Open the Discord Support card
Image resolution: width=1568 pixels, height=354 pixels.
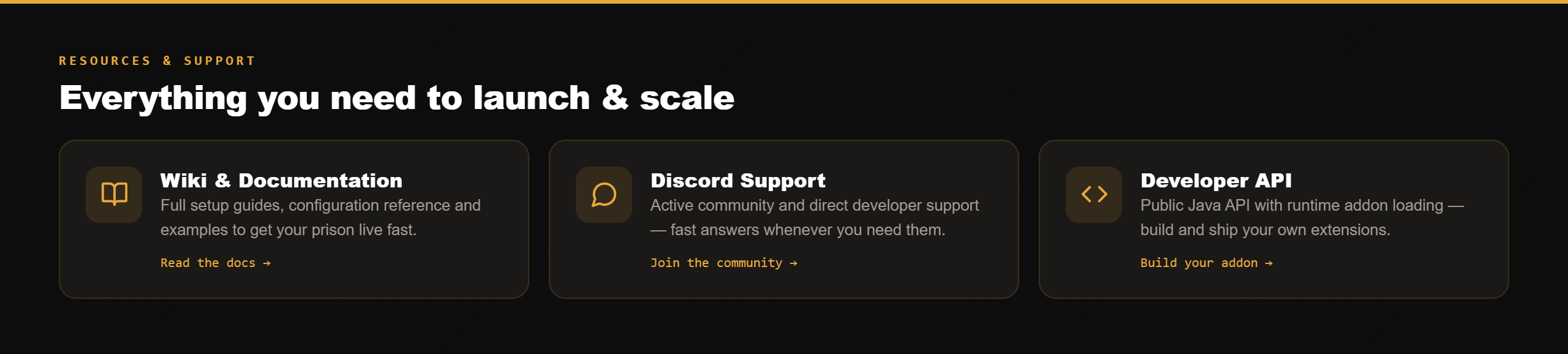click(784, 219)
